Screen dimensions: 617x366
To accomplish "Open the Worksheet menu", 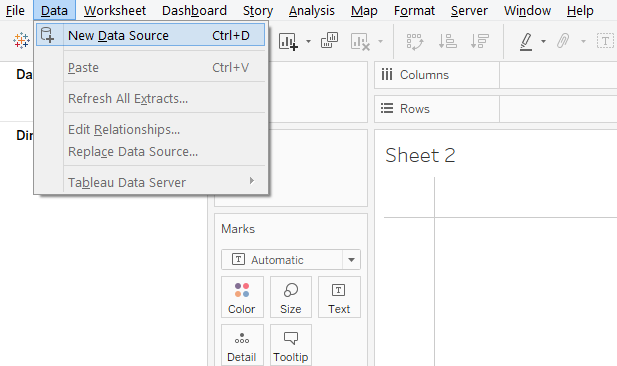I will pyautogui.click(x=115, y=11).
